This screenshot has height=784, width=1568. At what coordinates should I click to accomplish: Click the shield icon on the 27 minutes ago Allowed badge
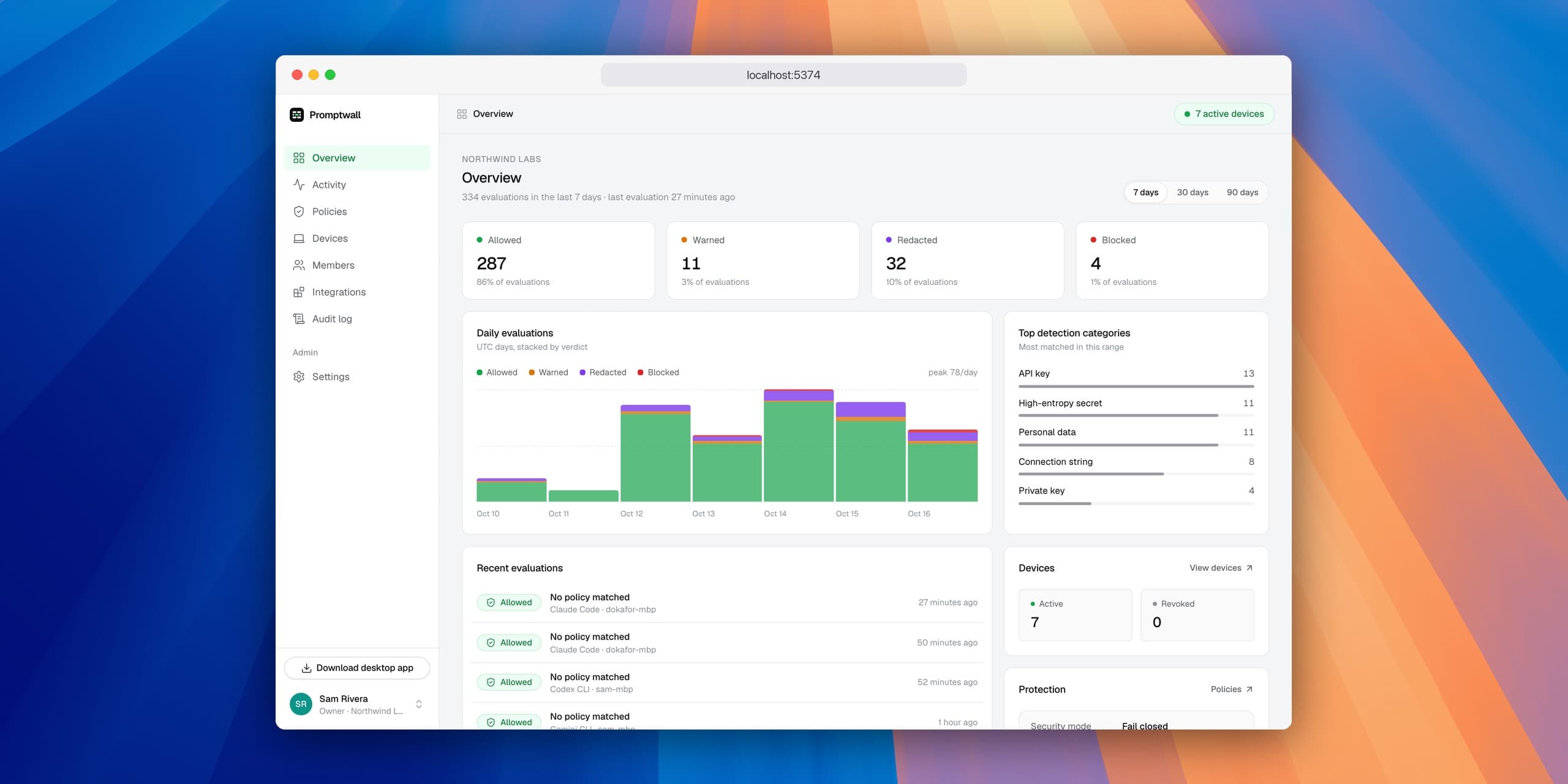click(491, 603)
